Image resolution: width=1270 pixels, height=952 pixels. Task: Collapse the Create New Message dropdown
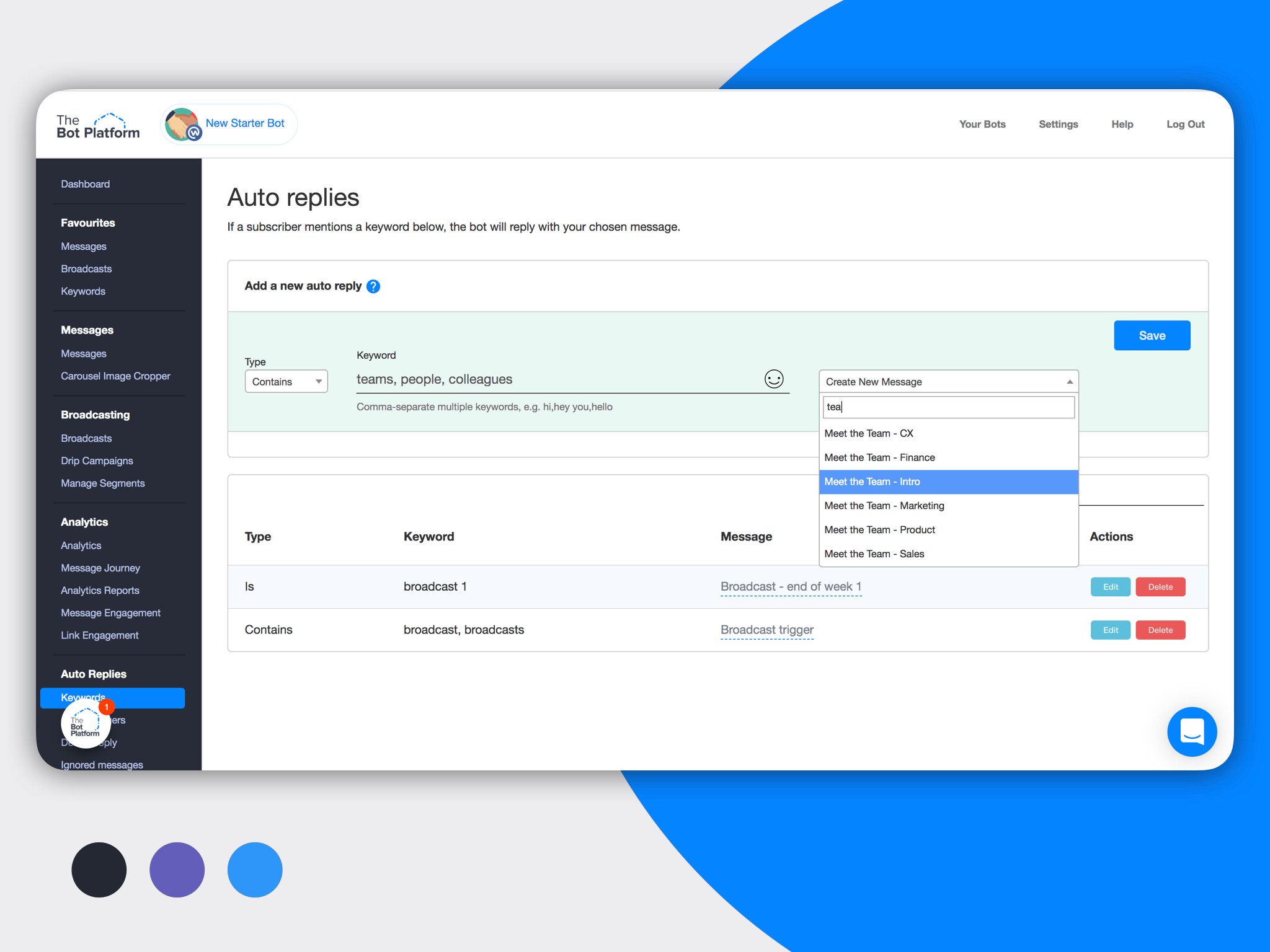(1070, 381)
